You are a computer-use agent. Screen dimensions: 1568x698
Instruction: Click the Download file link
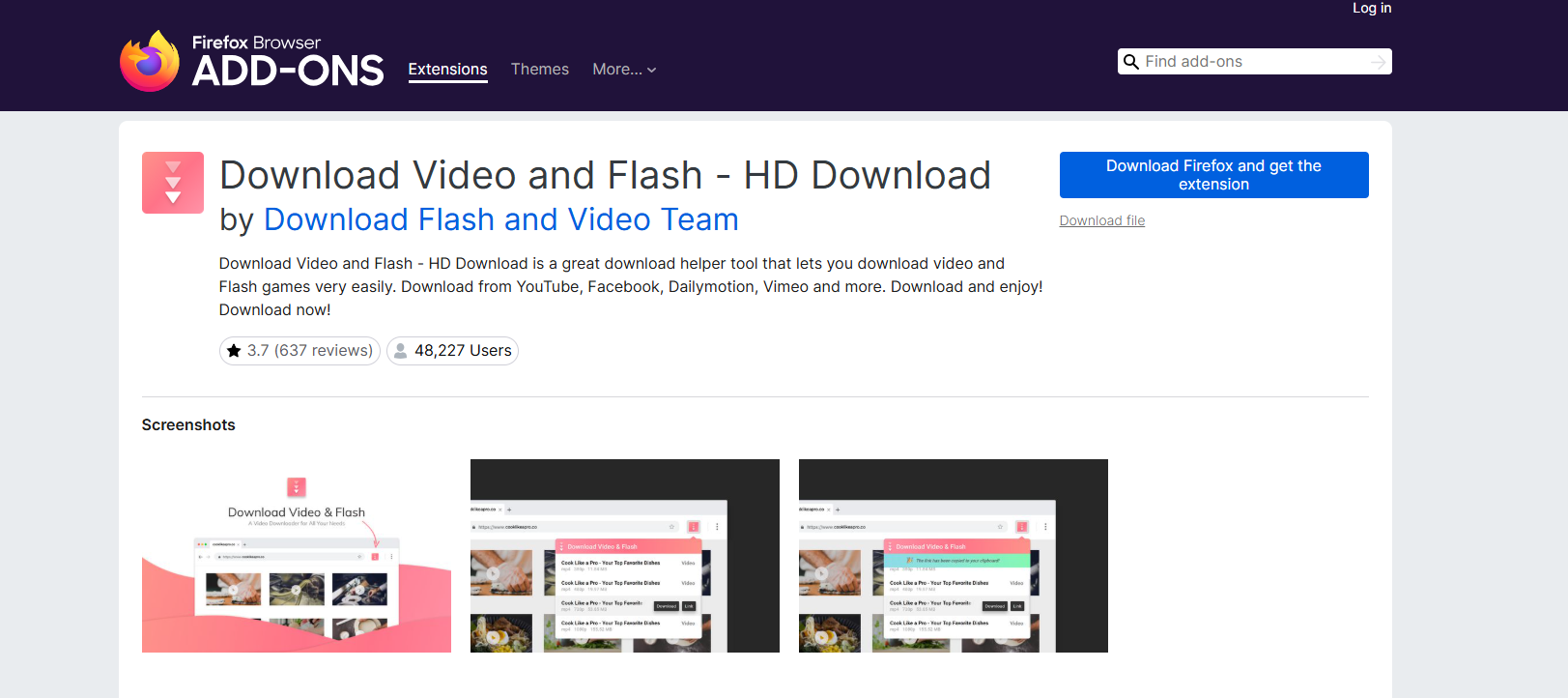pos(1101,220)
